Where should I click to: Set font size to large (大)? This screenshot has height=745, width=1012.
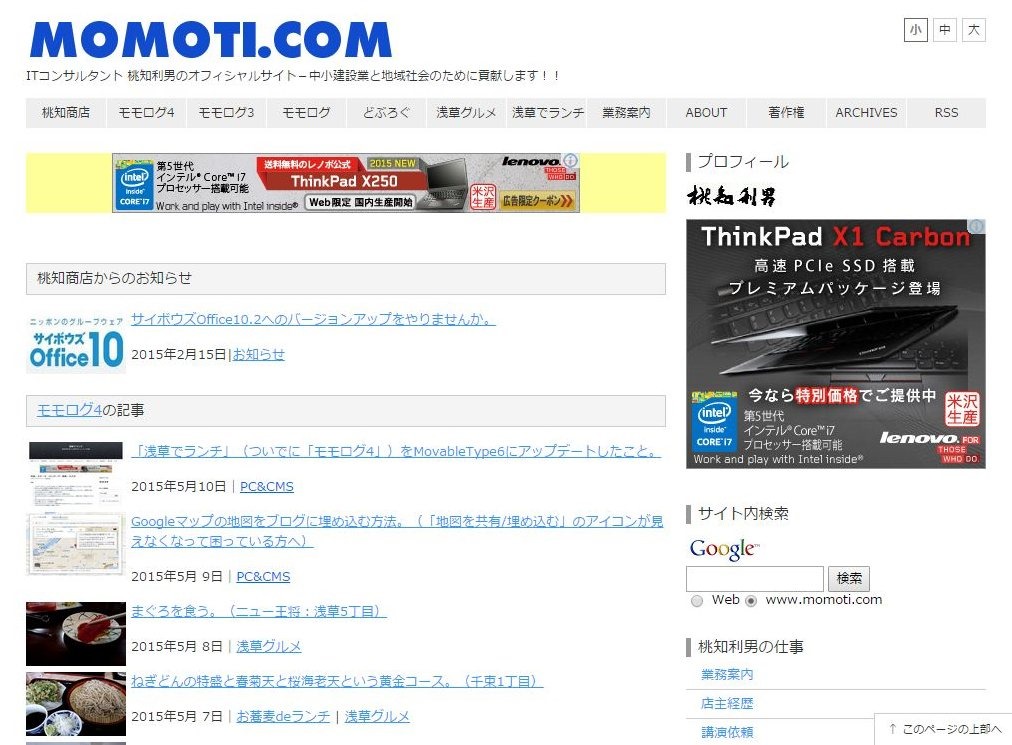point(974,30)
